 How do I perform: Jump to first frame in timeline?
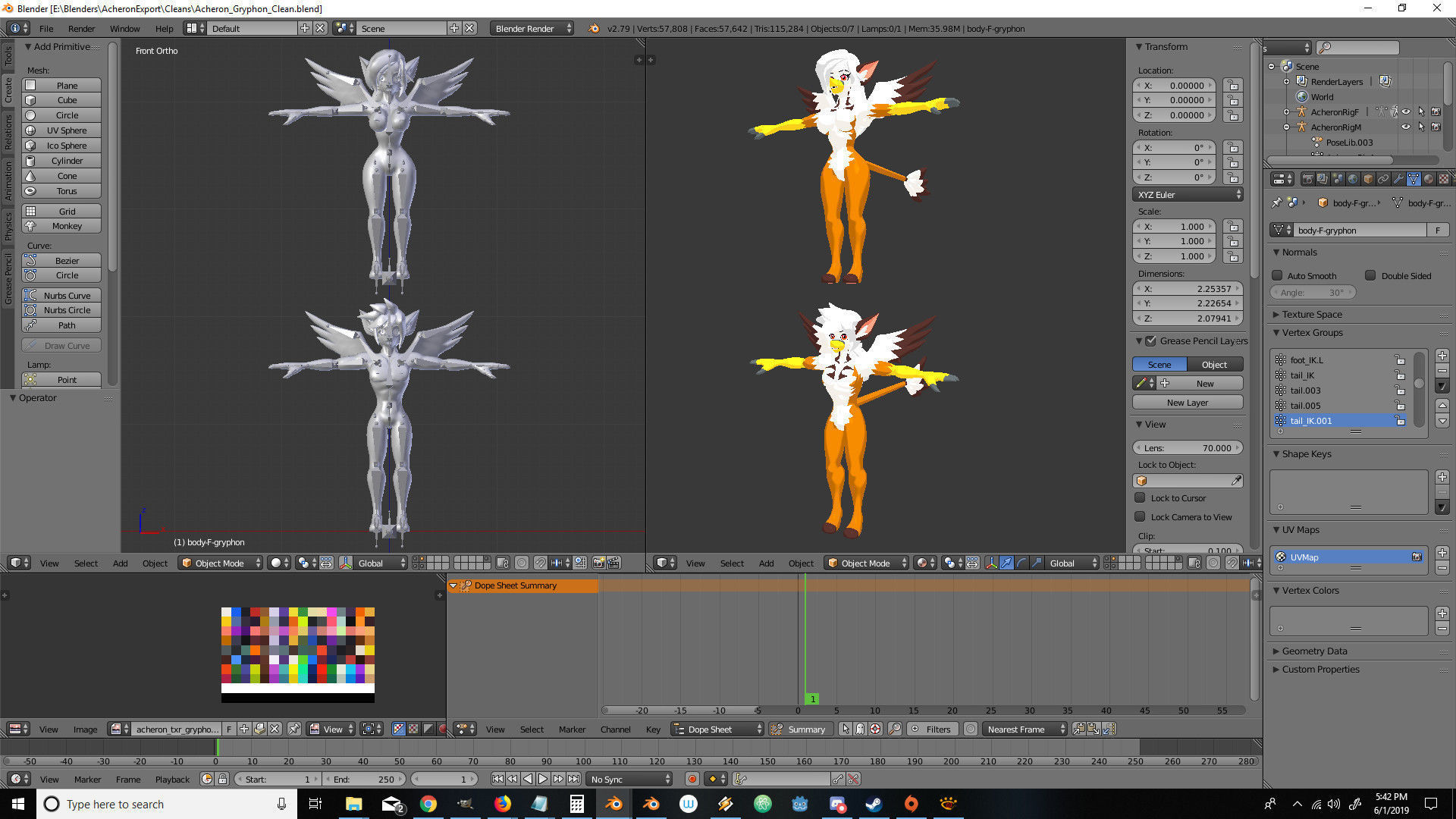[x=497, y=779]
